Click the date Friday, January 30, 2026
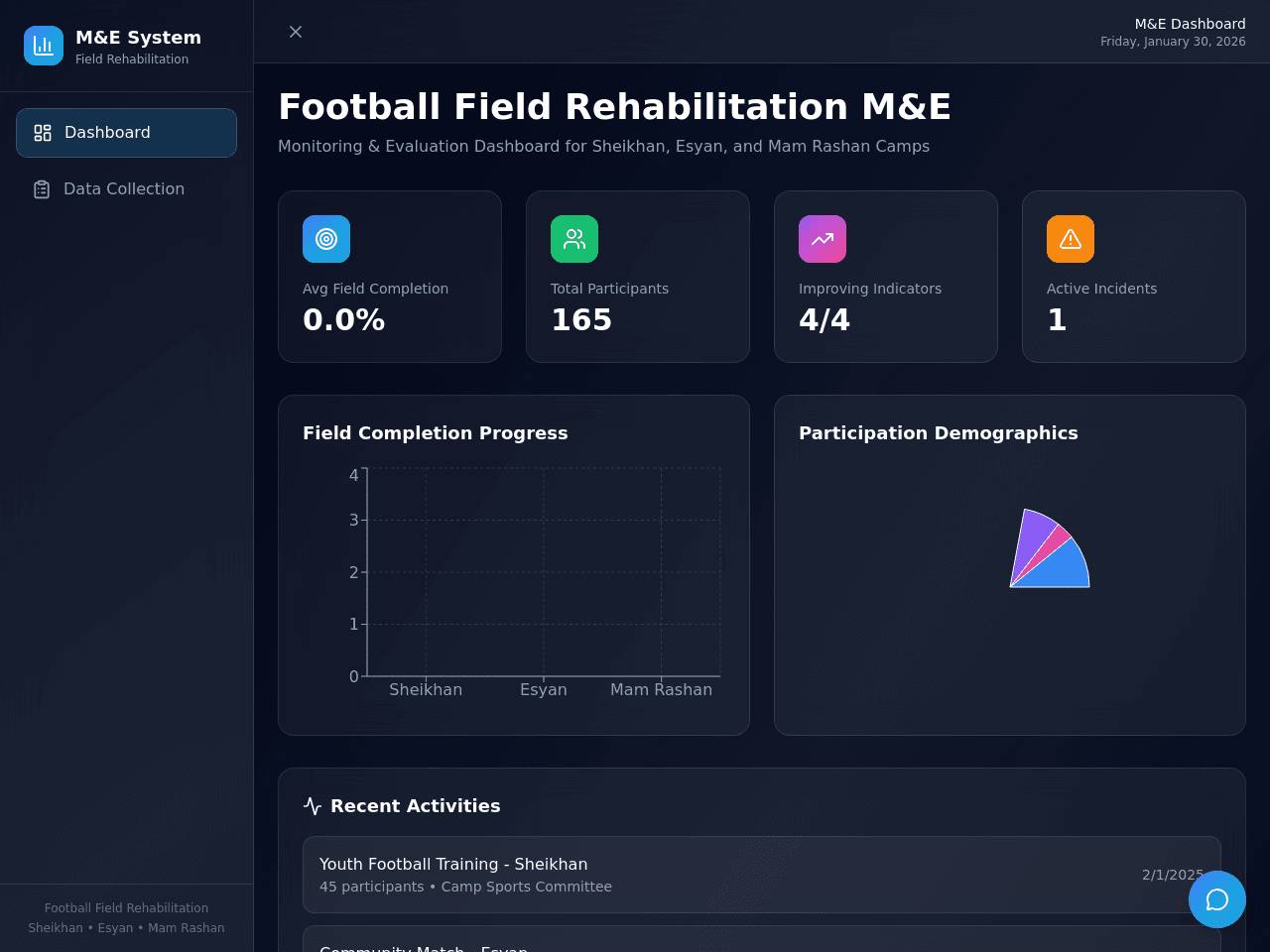Image resolution: width=1270 pixels, height=952 pixels. 1173,42
